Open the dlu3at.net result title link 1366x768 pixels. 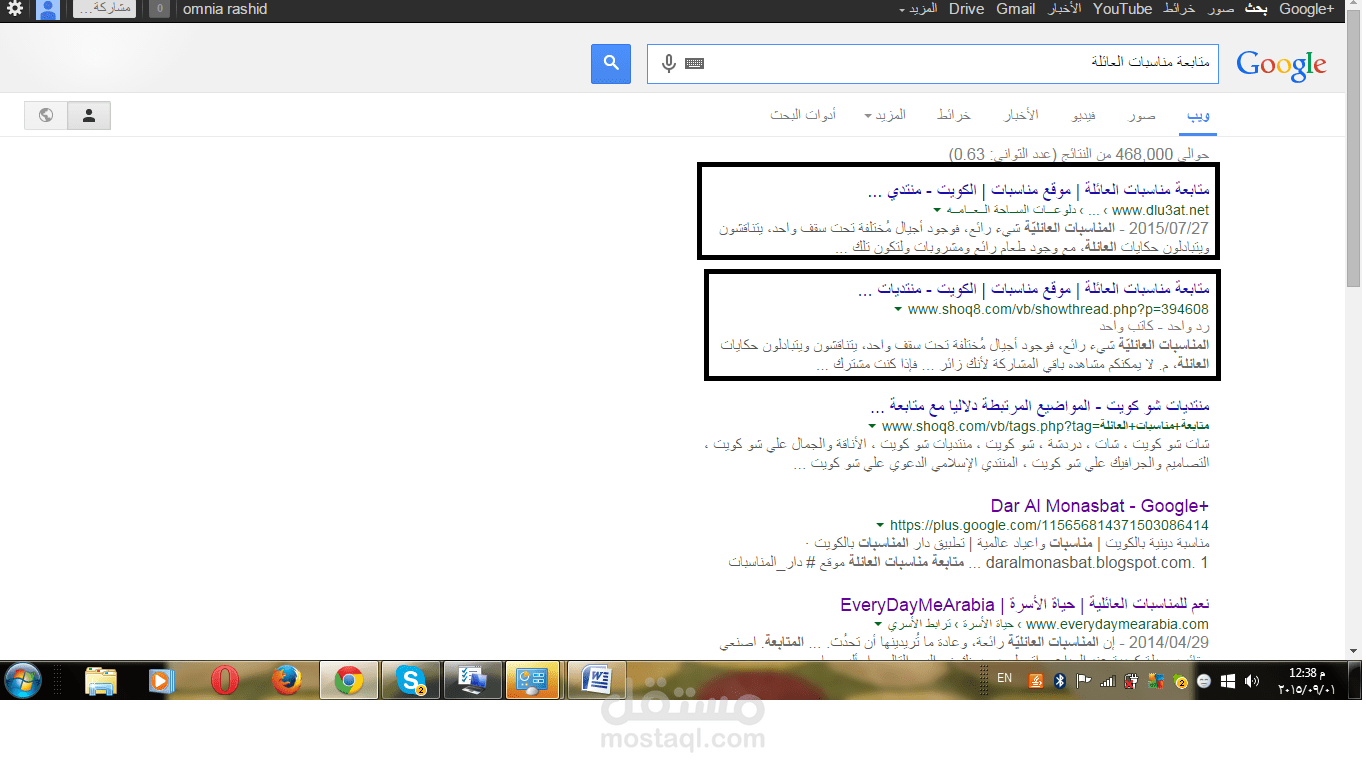click(1037, 190)
